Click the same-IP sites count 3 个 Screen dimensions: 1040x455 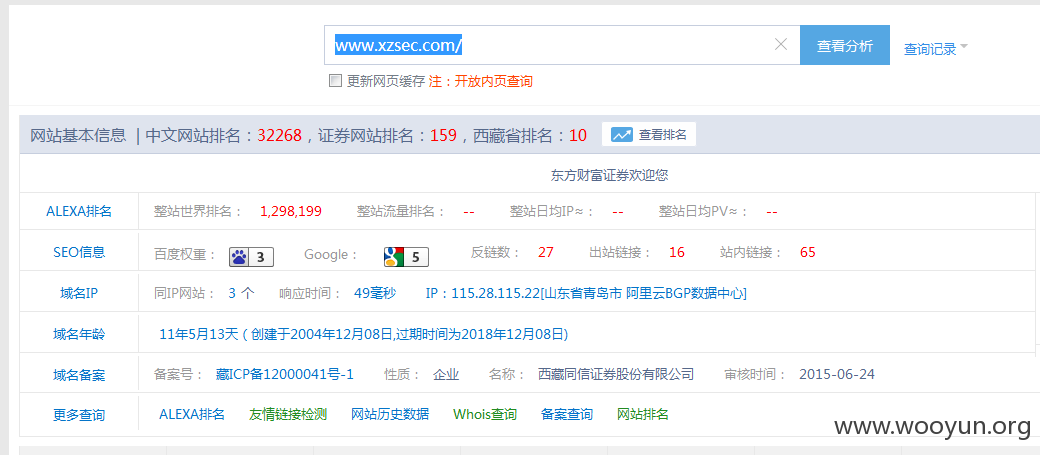tap(241, 293)
